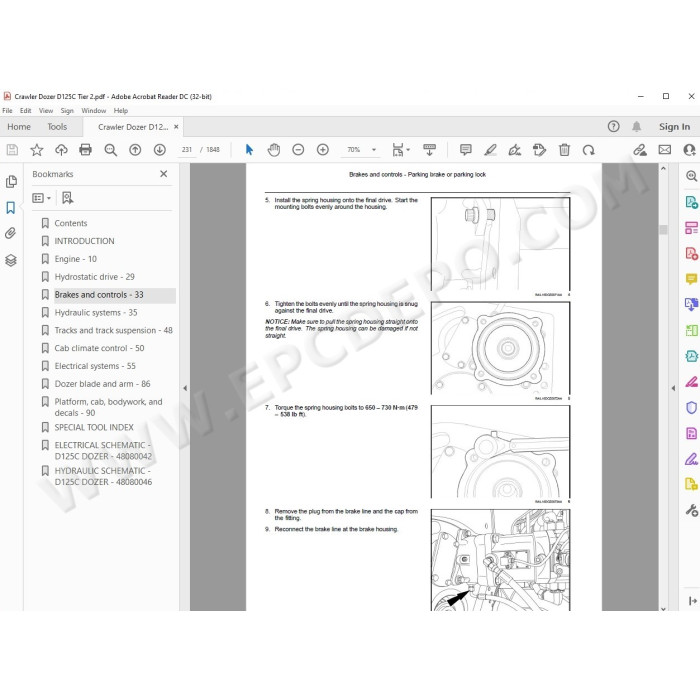700x700 pixels.
Task: Click the stamp/tag tool icon
Action: pyautogui.click(x=539, y=150)
